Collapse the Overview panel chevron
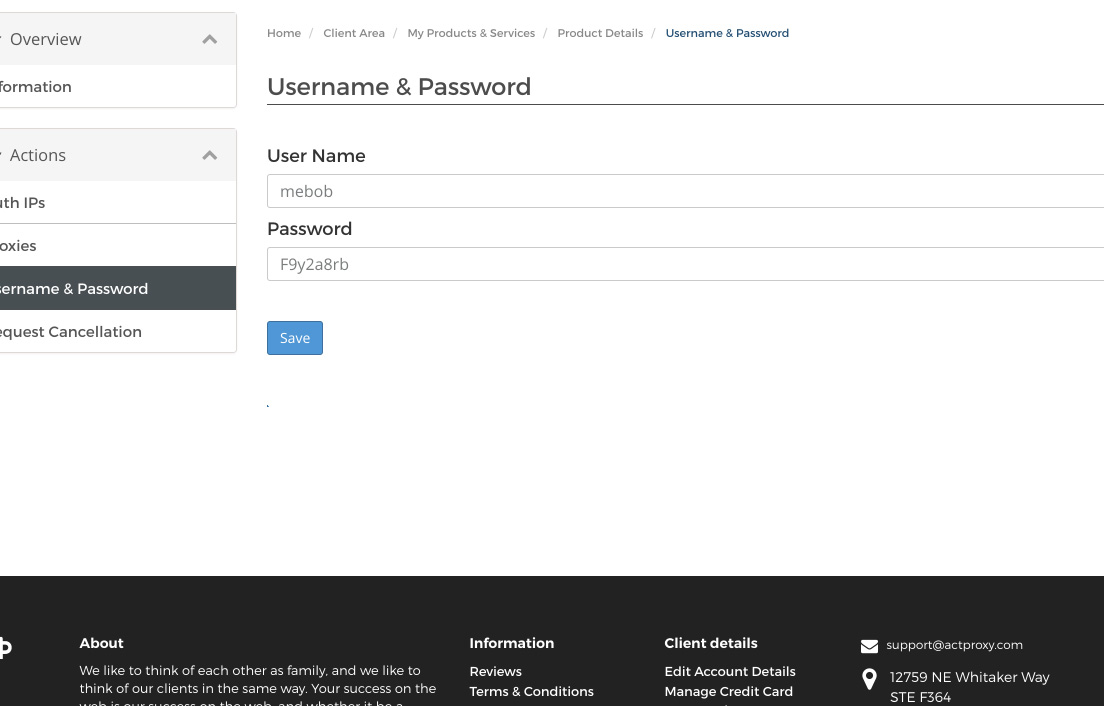1104x706 pixels. (210, 39)
